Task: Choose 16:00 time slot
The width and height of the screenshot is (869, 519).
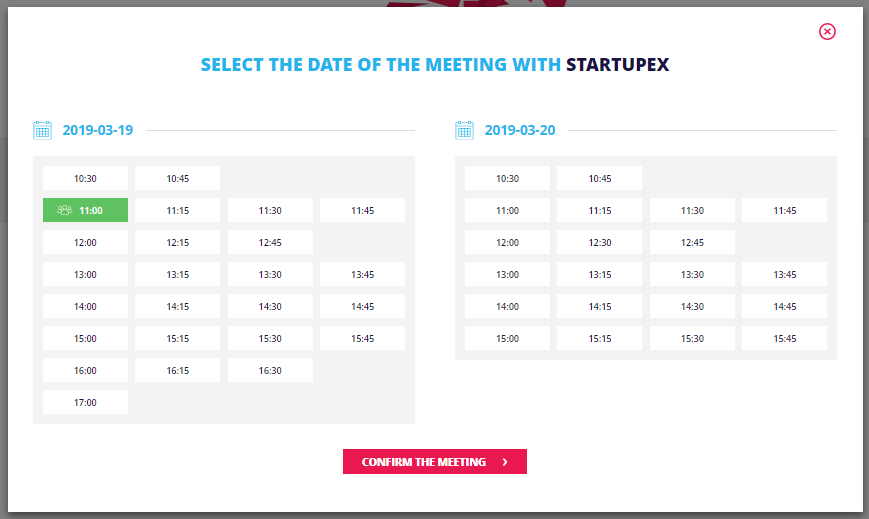Action: 85,370
